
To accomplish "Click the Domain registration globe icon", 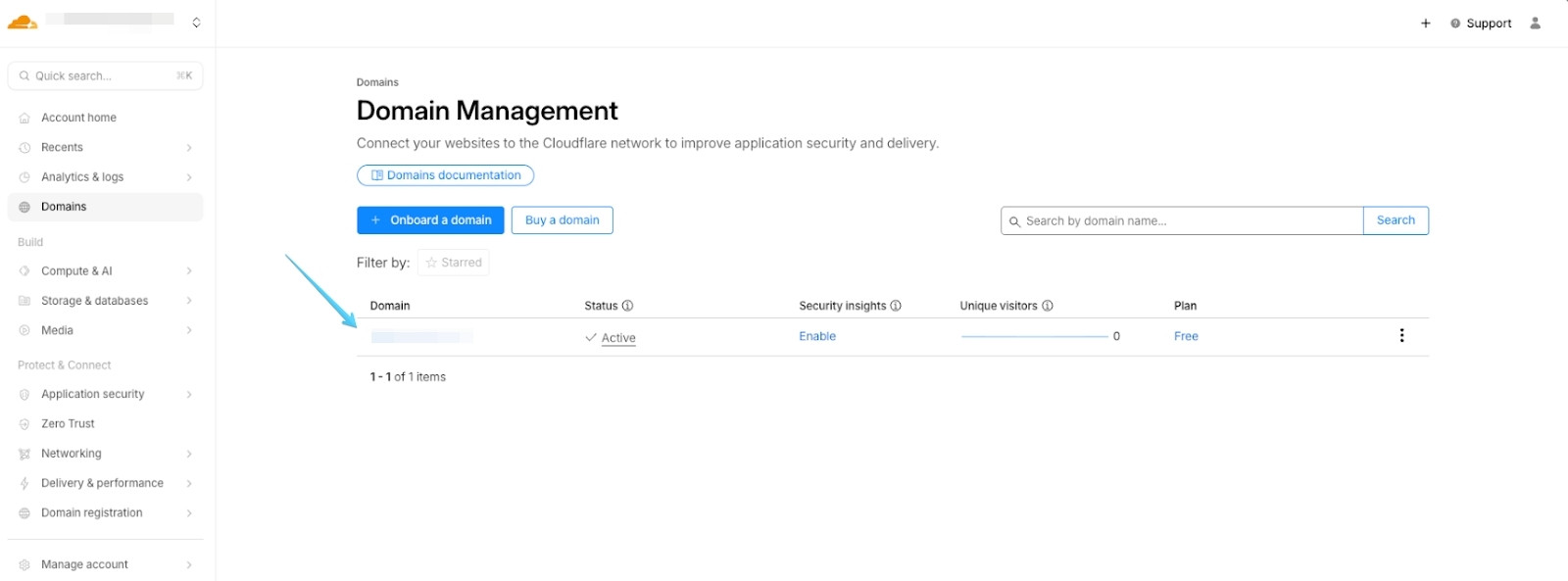I will point(24,513).
